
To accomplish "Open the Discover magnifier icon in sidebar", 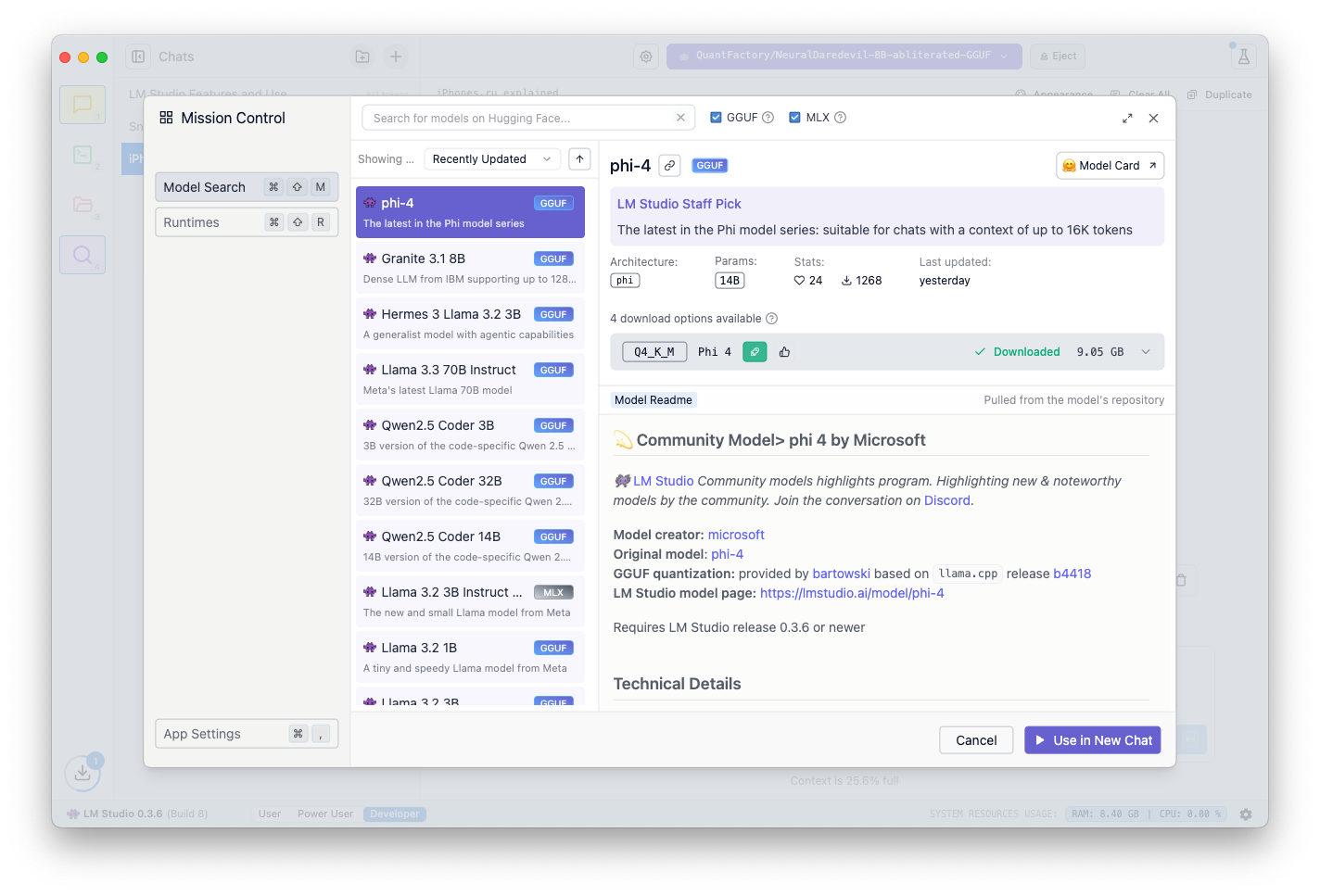I will pos(82,255).
